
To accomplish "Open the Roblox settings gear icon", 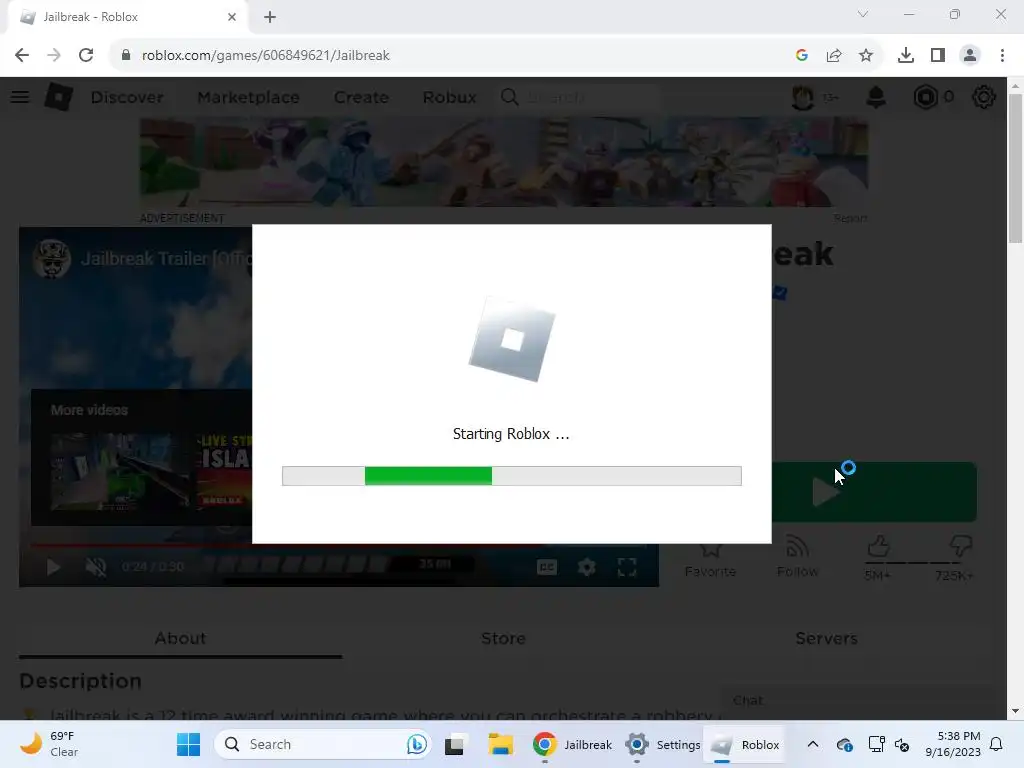I will [984, 97].
